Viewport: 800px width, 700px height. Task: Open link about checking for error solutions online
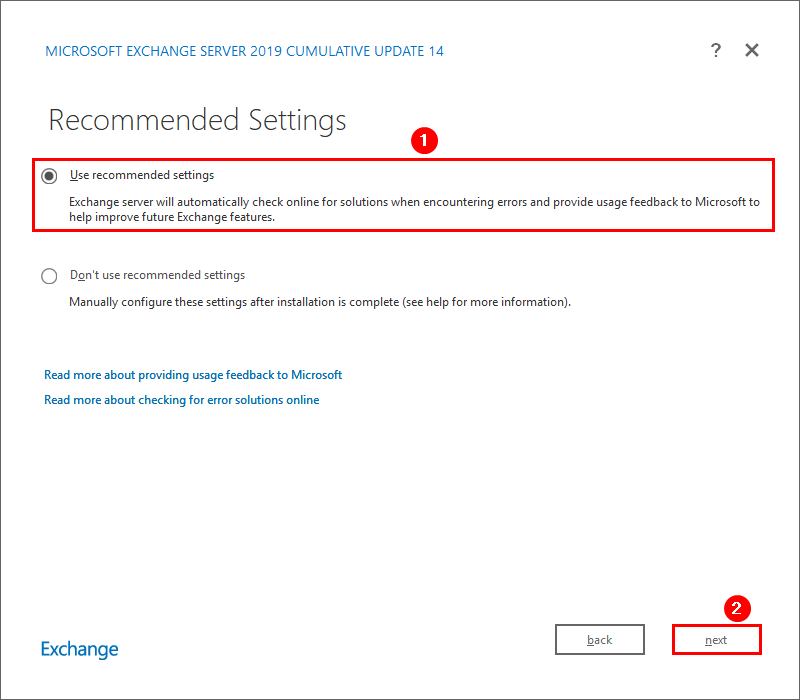click(182, 400)
